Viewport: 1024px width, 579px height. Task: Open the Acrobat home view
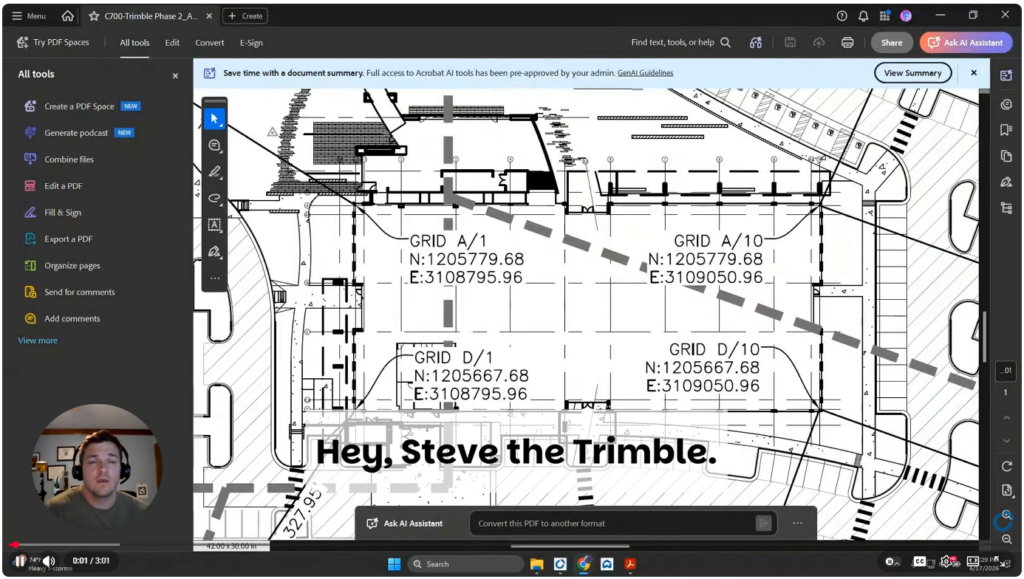point(67,16)
